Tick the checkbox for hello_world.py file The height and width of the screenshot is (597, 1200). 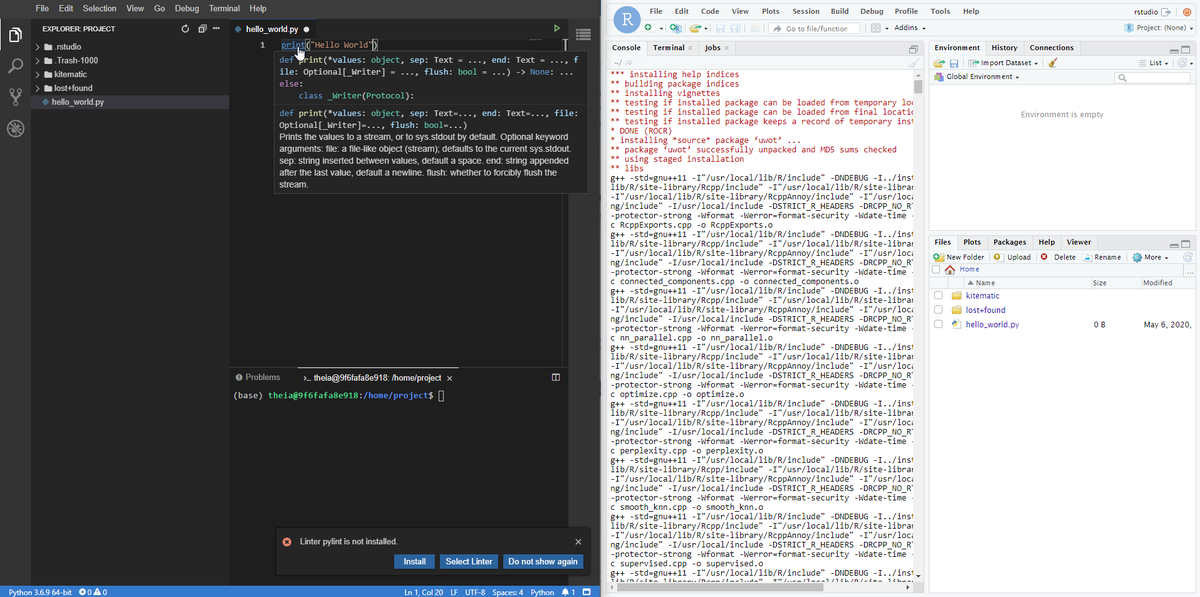(x=938, y=325)
